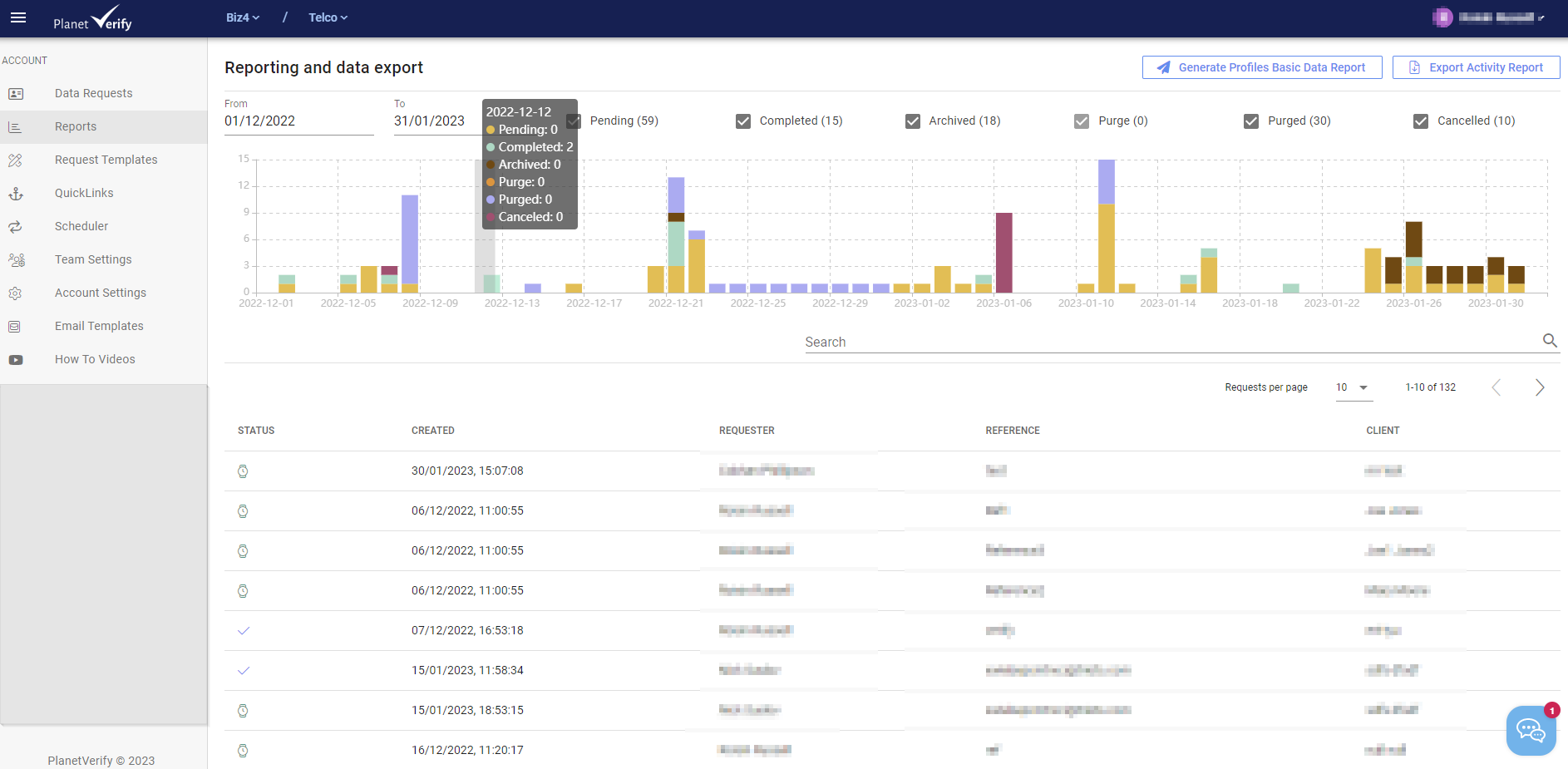The height and width of the screenshot is (769, 1568).
Task: Click the search magnifier icon
Action: click(x=1550, y=340)
